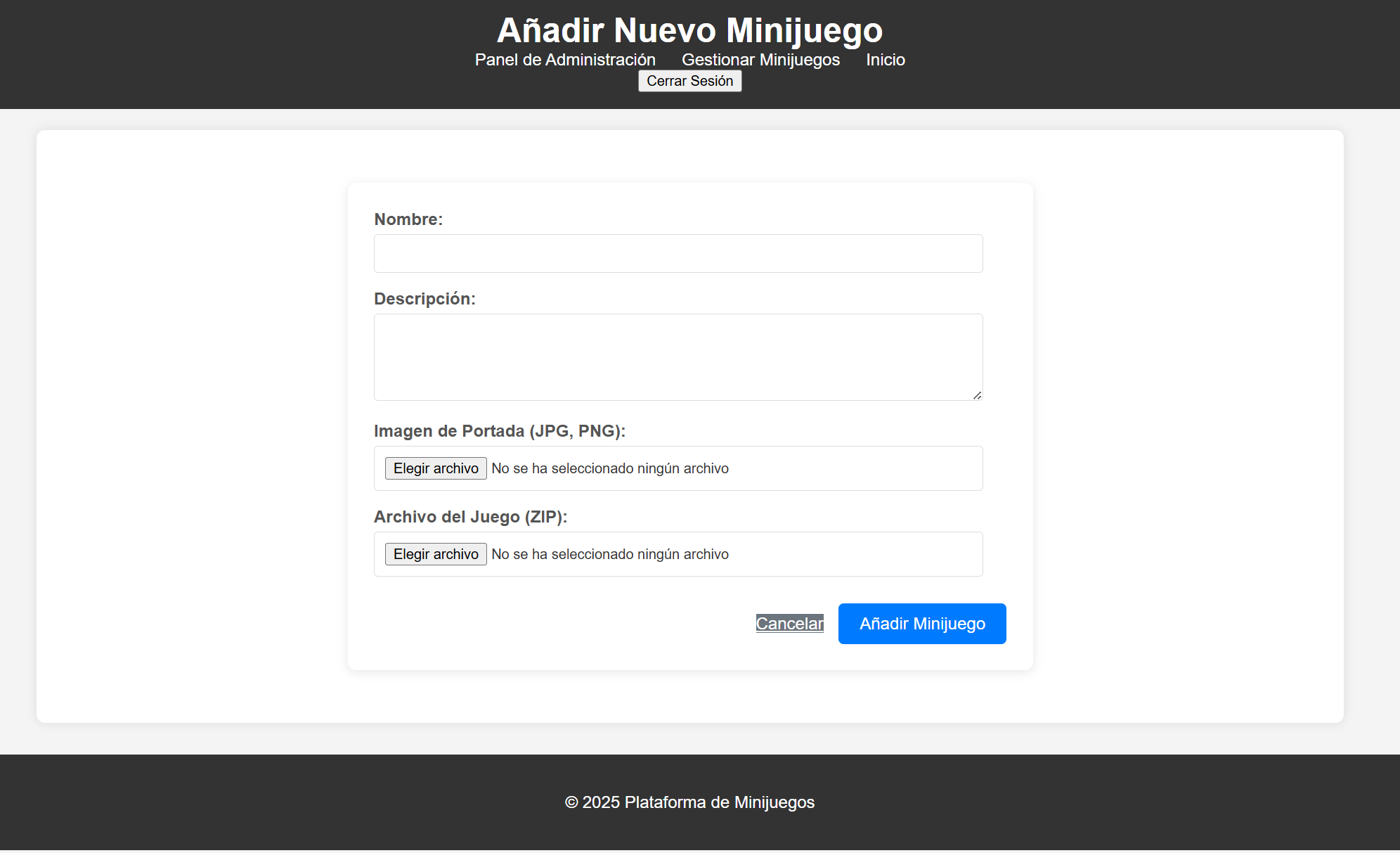
Task: Submit with Añadir Minijuego button
Action: click(x=922, y=624)
